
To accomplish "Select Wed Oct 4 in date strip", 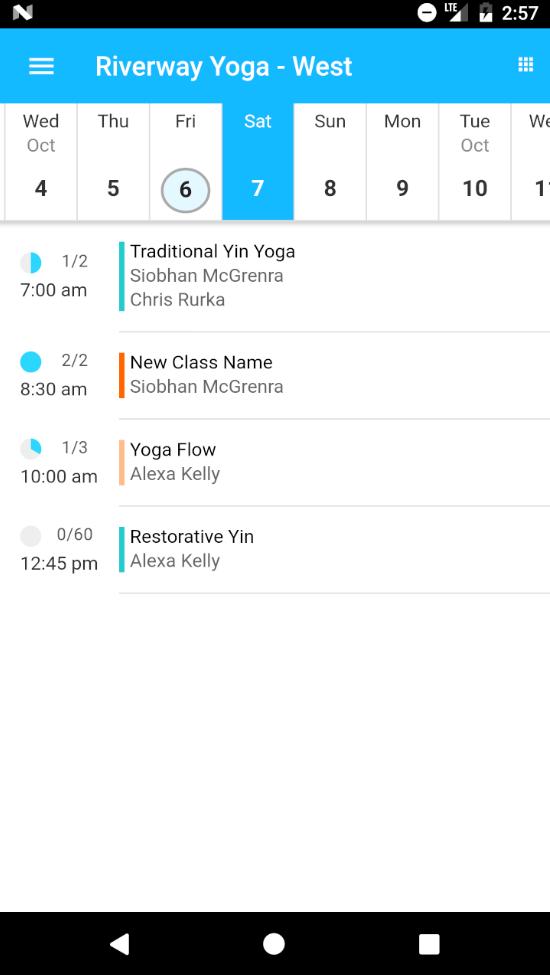I will [x=41, y=162].
